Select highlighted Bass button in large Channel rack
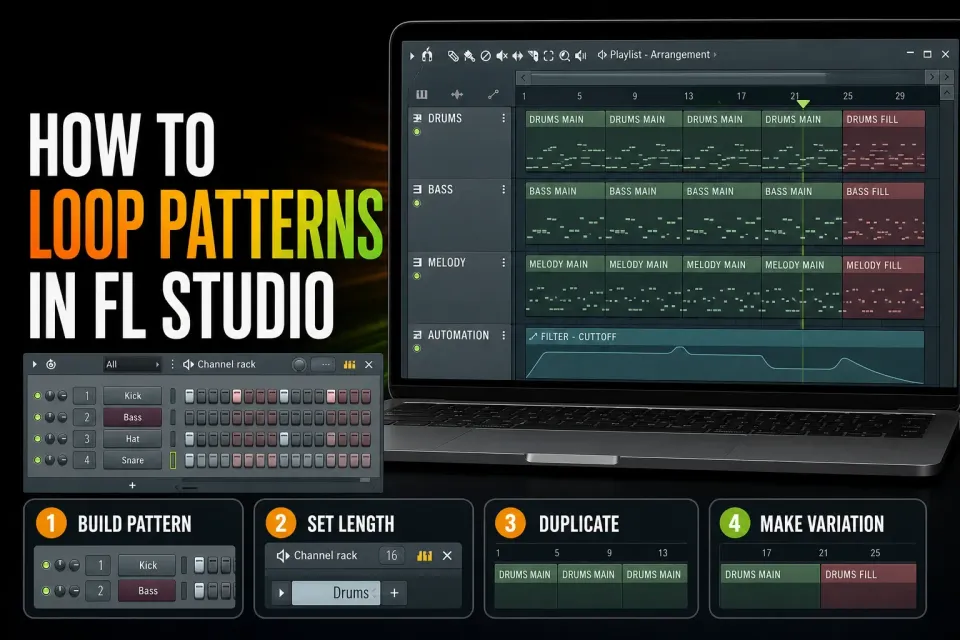960x640 pixels. click(132, 417)
